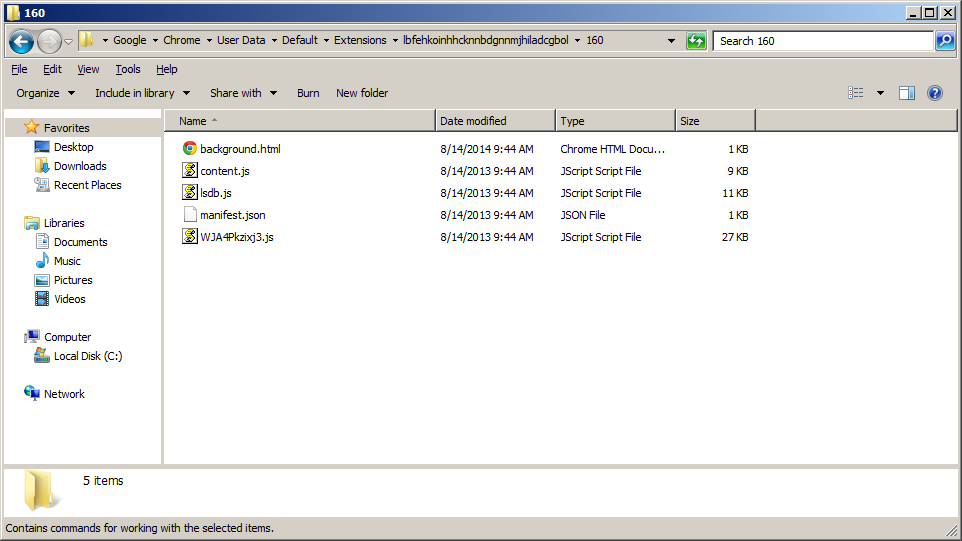The width and height of the screenshot is (962, 541).
Task: Toggle the preview pane icon
Action: pos(907,93)
